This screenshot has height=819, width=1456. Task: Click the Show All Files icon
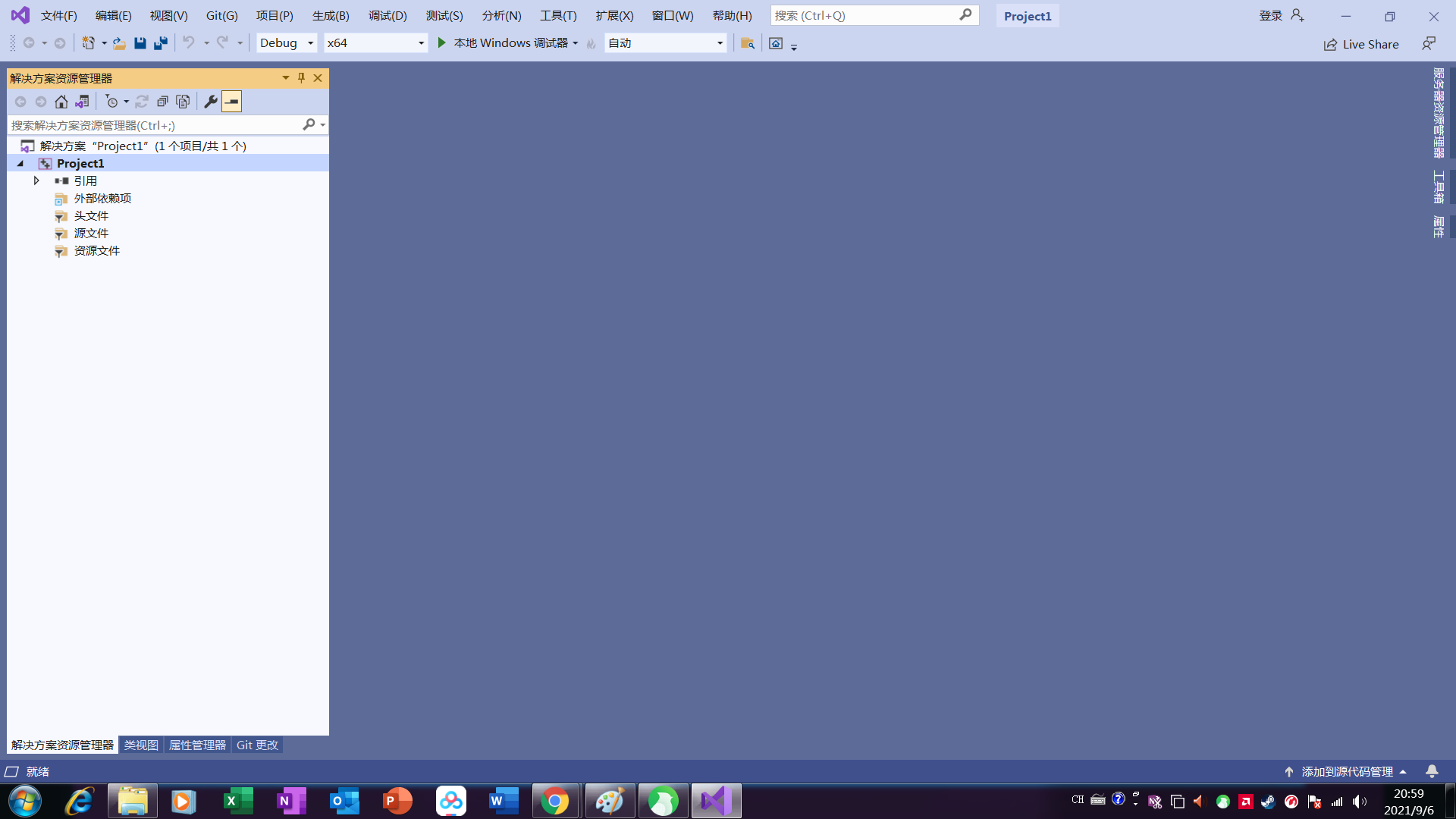point(183,102)
